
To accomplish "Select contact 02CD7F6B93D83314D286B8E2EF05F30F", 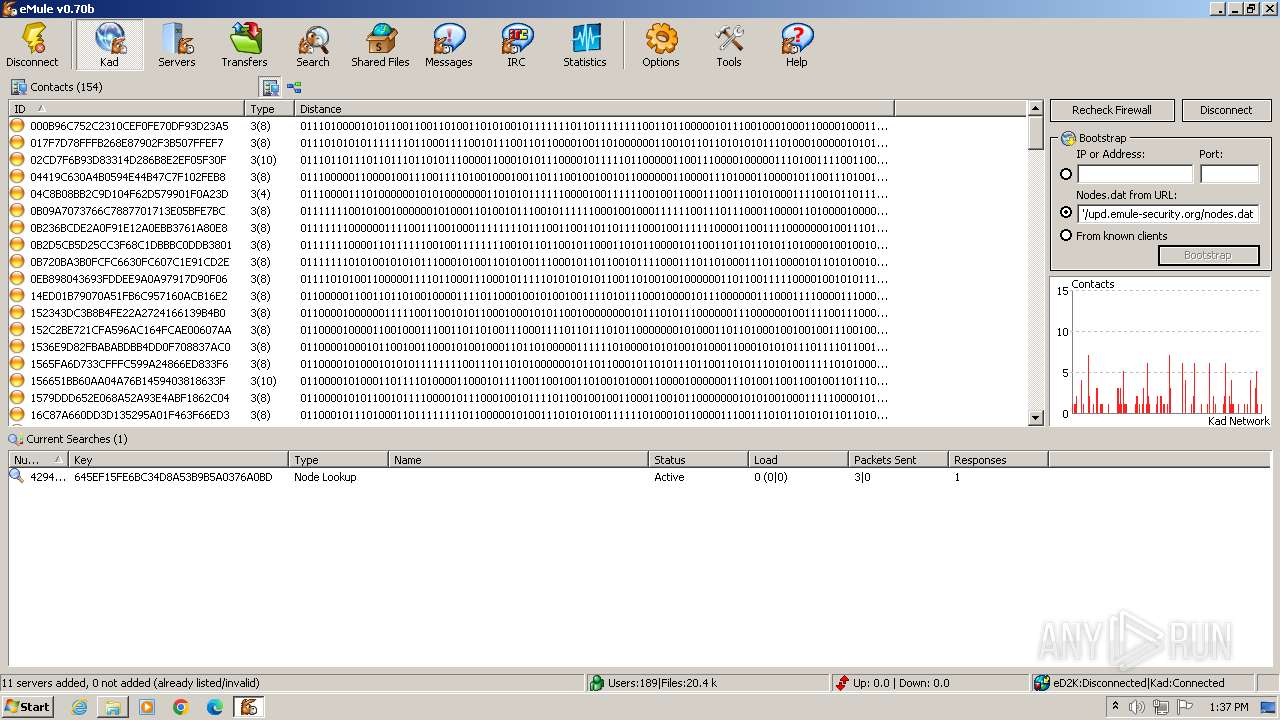I will click(128, 160).
